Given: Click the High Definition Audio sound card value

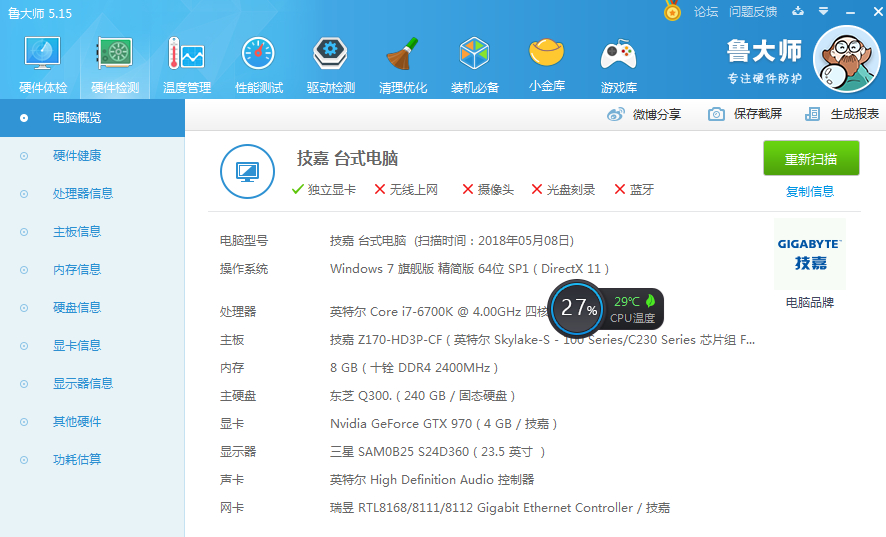Looking at the screenshot, I should [x=432, y=480].
